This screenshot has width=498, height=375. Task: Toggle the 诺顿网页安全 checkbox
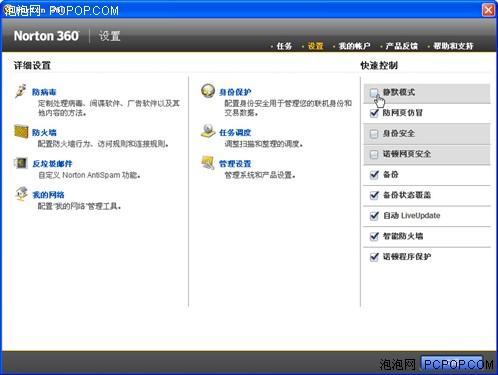(x=374, y=154)
